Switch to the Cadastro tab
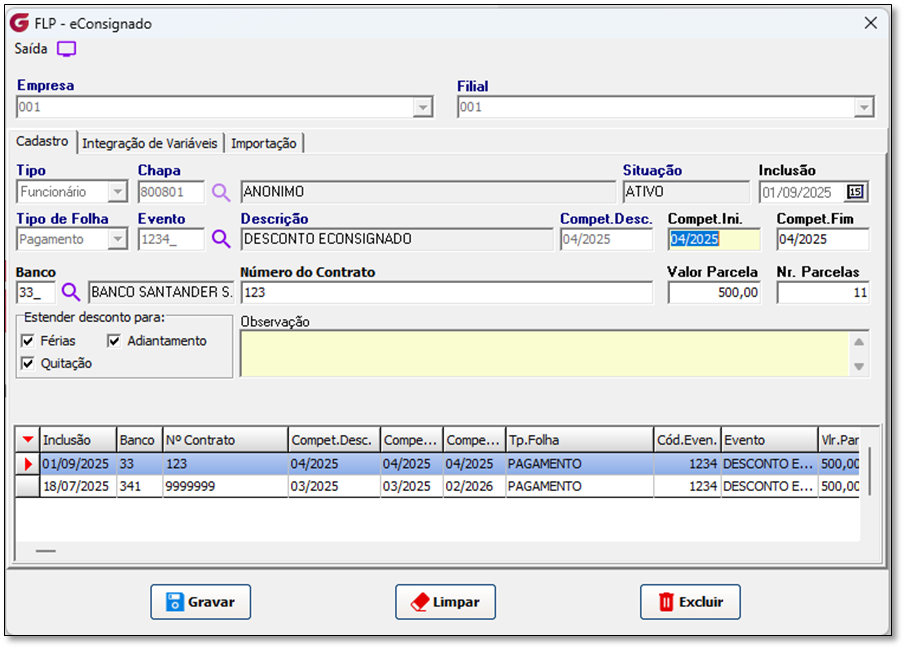The height and width of the screenshot is (649, 905). click(42, 141)
